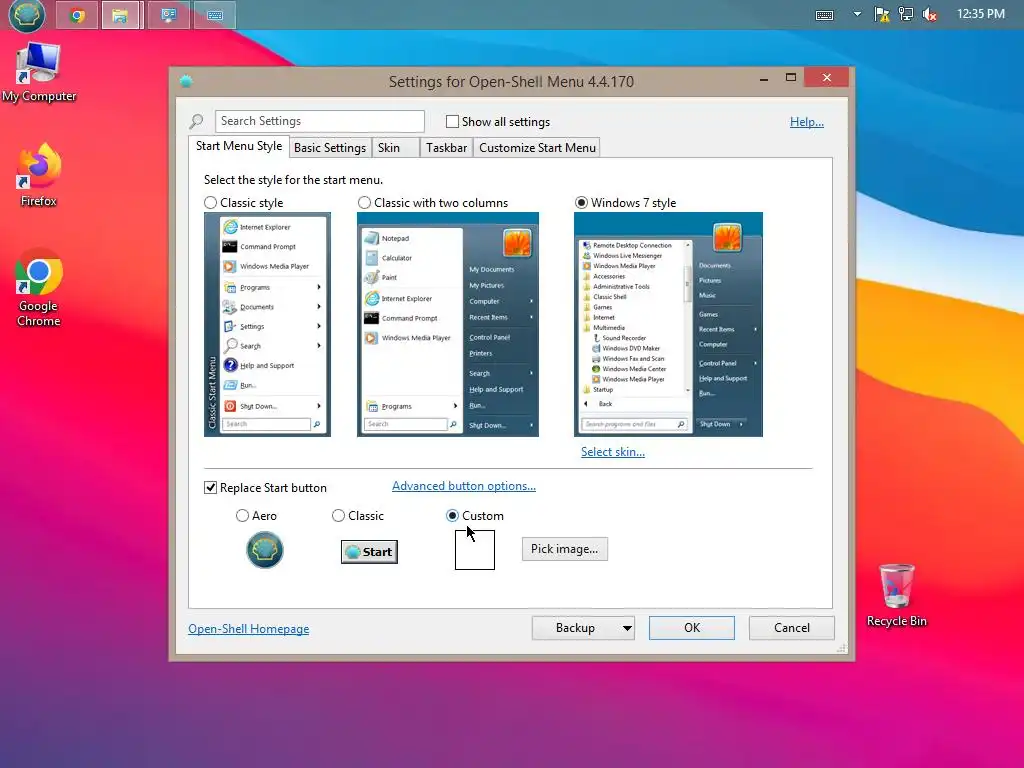Open Advanced button options link
This screenshot has width=1024, height=768.
(464, 486)
